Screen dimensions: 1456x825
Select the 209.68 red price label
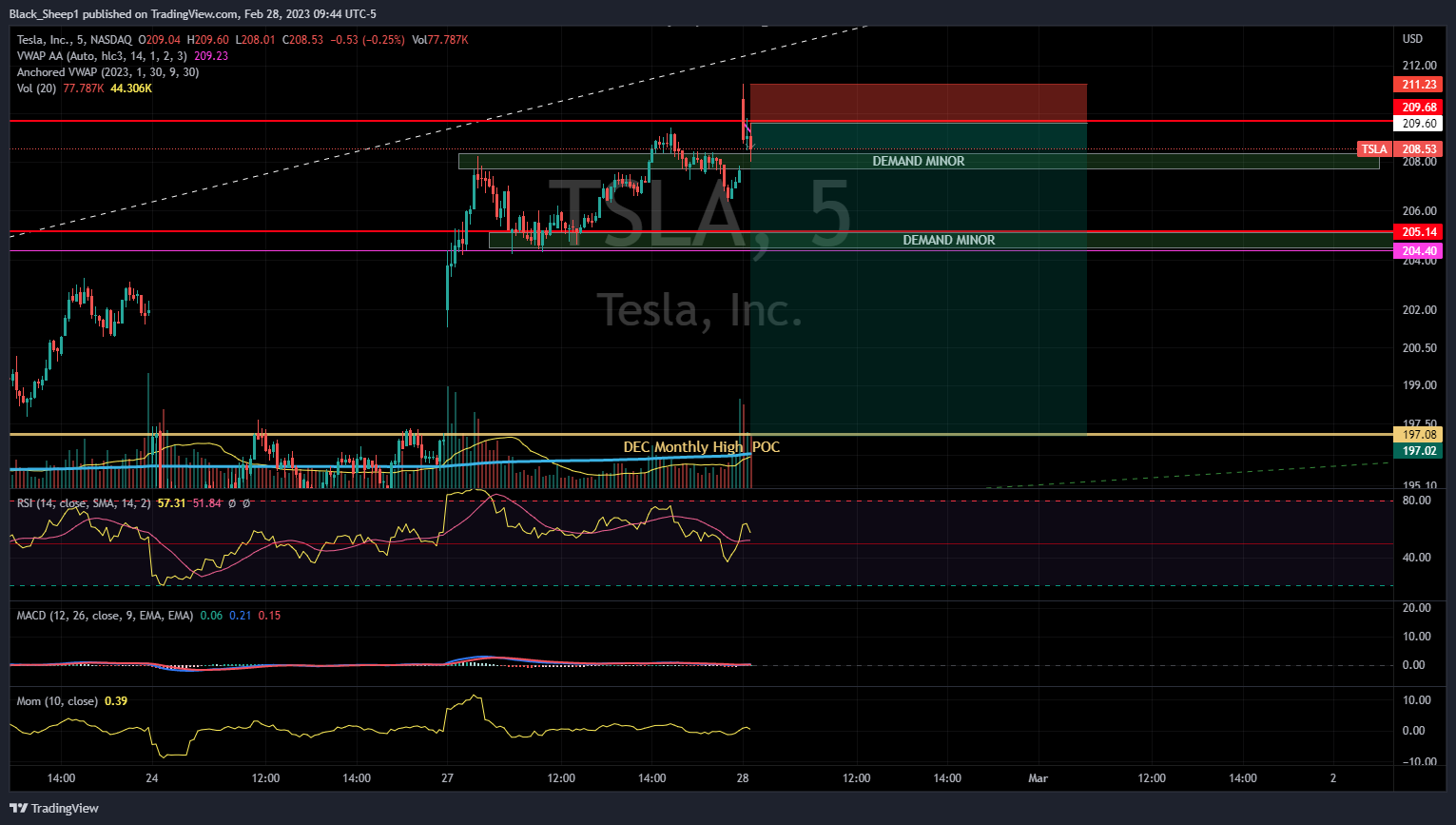coord(1419,108)
